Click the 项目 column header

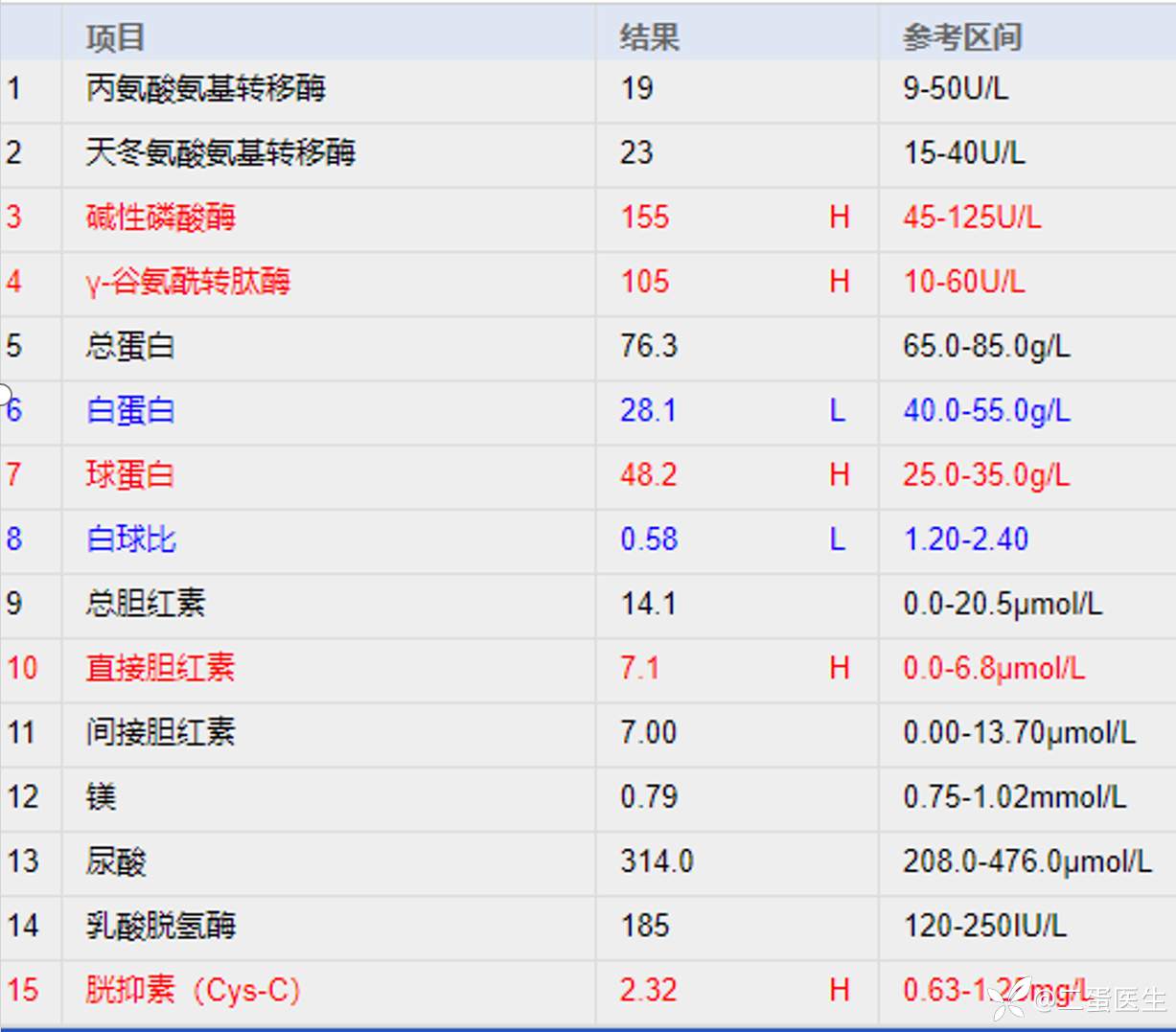[115, 37]
